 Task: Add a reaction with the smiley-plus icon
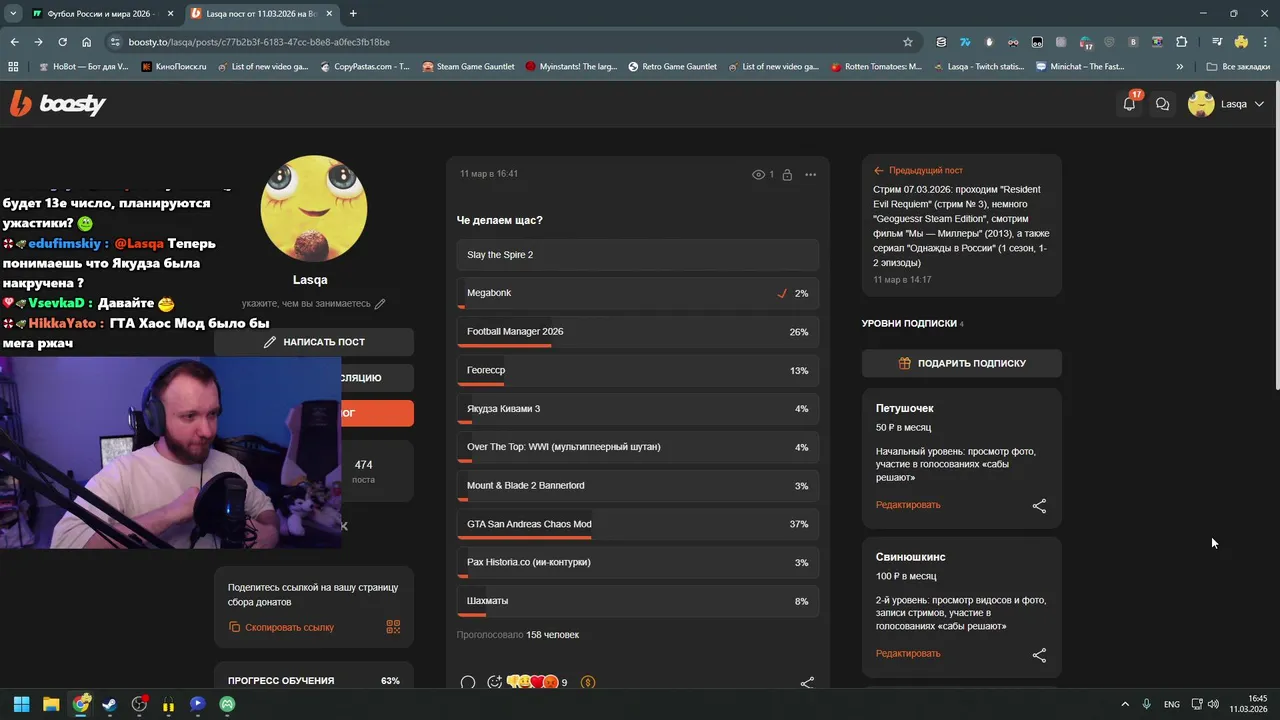click(494, 683)
